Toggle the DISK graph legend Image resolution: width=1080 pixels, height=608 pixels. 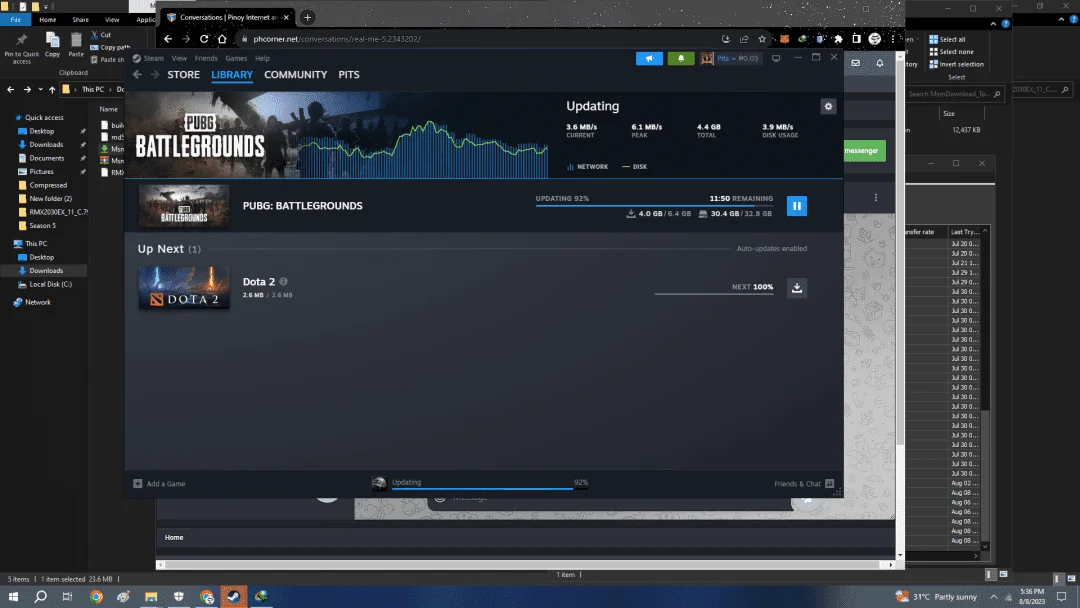[x=634, y=167]
